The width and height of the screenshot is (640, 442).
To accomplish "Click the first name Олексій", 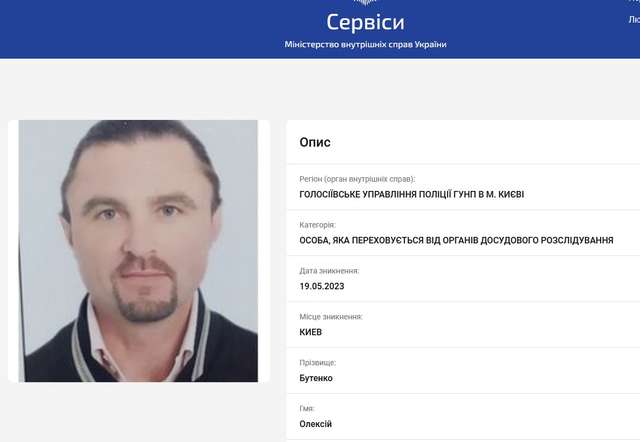I will (x=316, y=424).
